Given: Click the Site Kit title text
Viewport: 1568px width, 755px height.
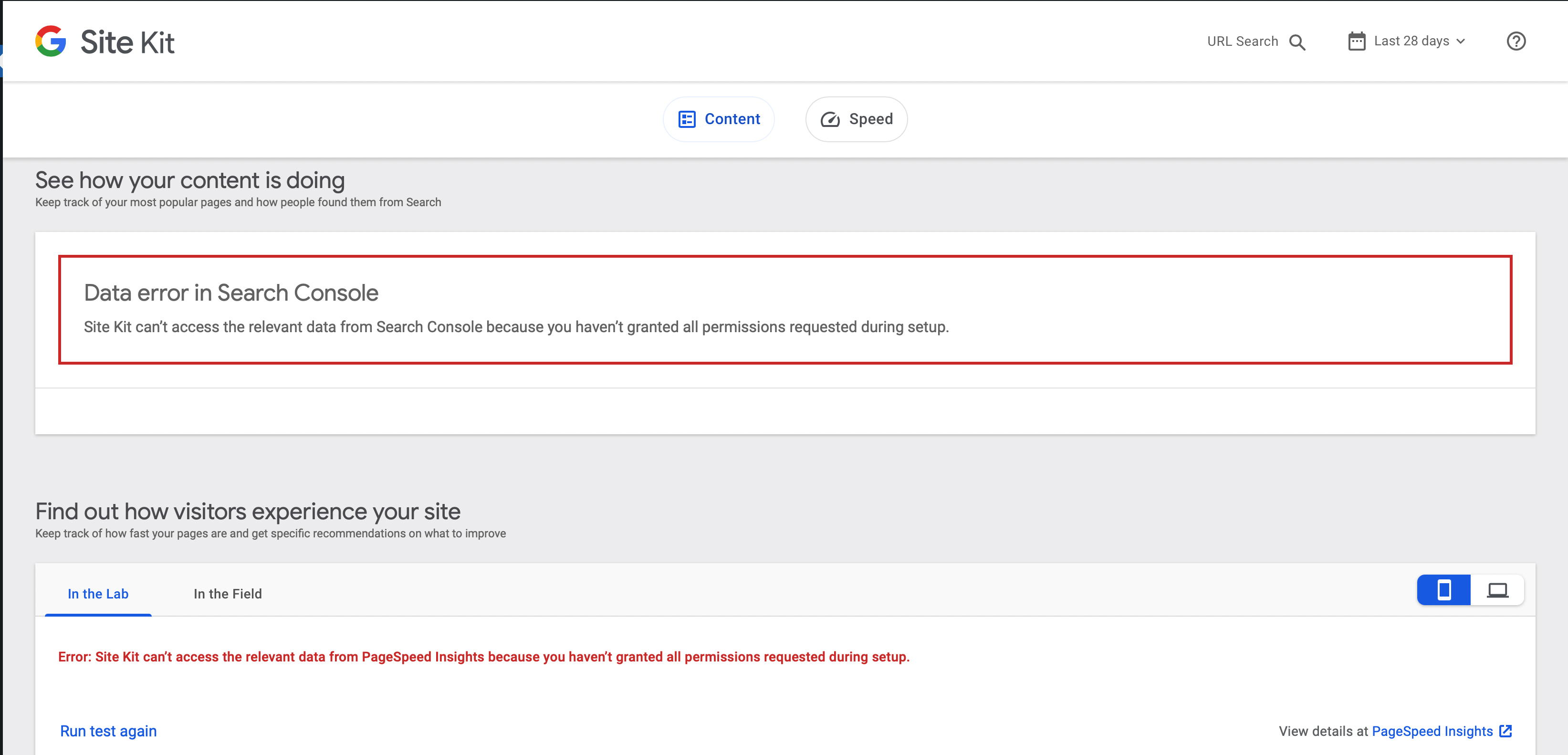Looking at the screenshot, I should 127,42.
